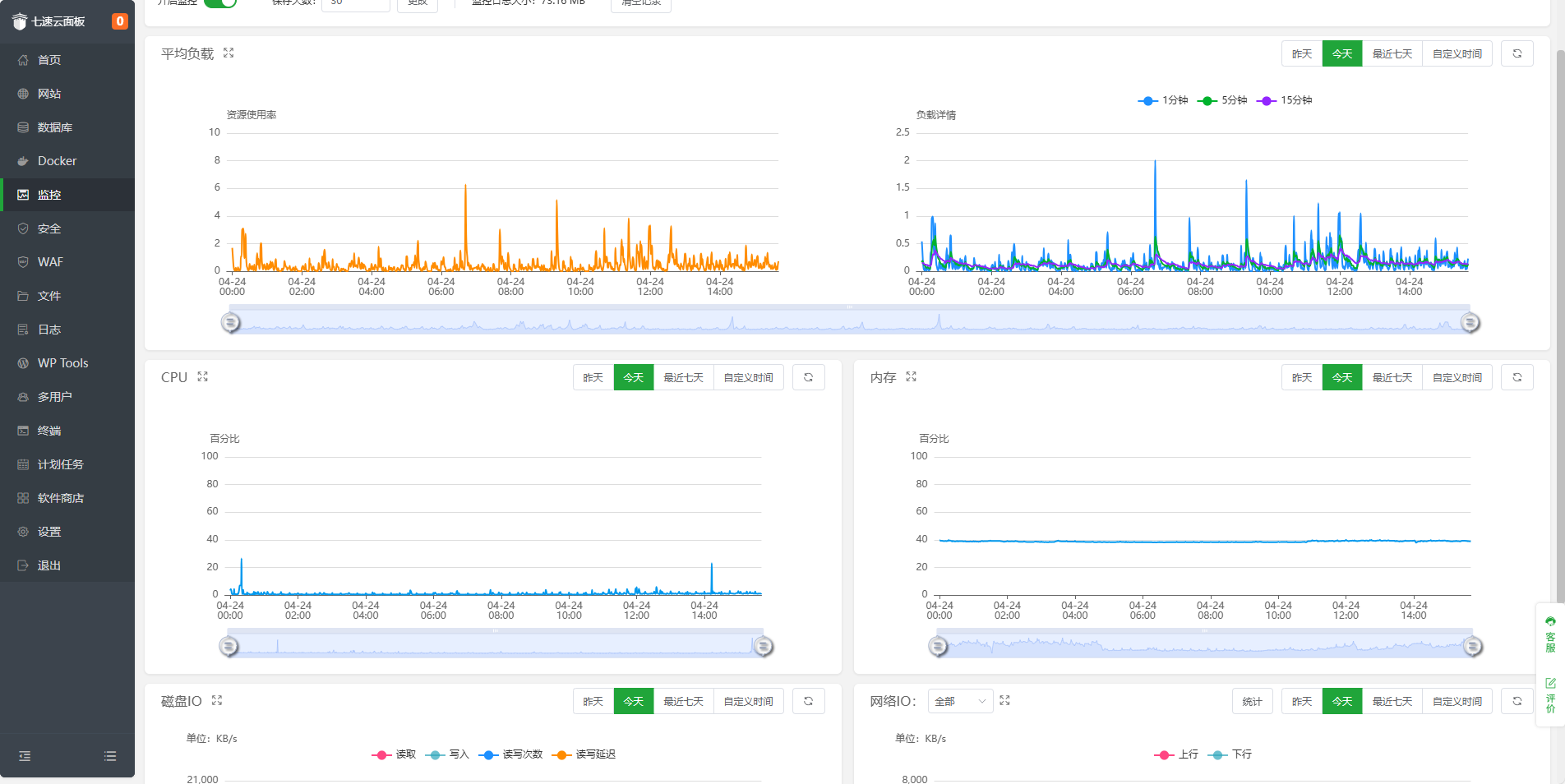Grab left handle of load chart zoom slider
Viewport: 1565px width, 784px height.
pyautogui.click(x=231, y=322)
